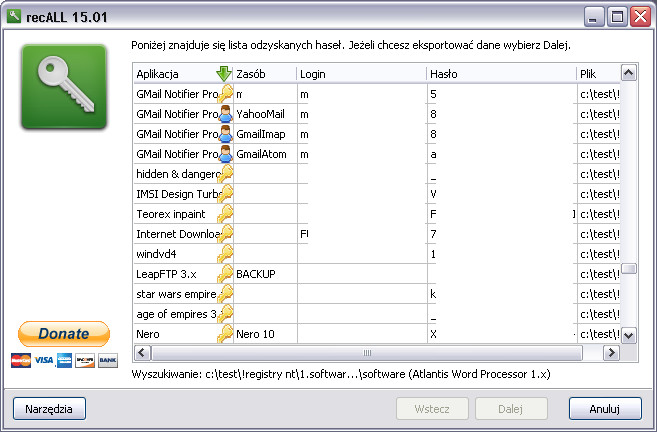The height and width of the screenshot is (432, 657).
Task: Click the key icon in the LeapFTP 3.x row
Action: coord(225,274)
